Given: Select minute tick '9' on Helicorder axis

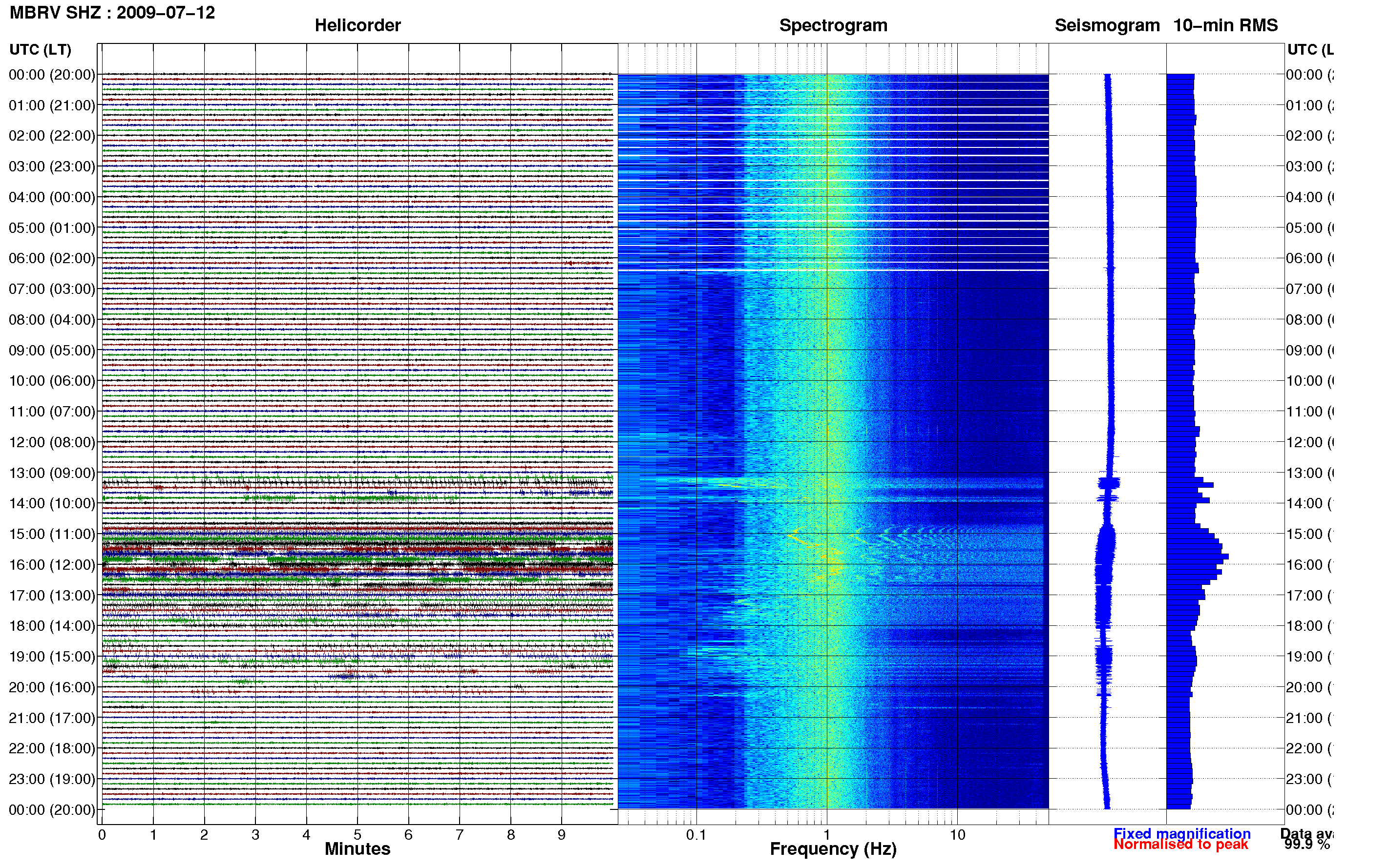Looking at the screenshot, I should click(x=562, y=835).
